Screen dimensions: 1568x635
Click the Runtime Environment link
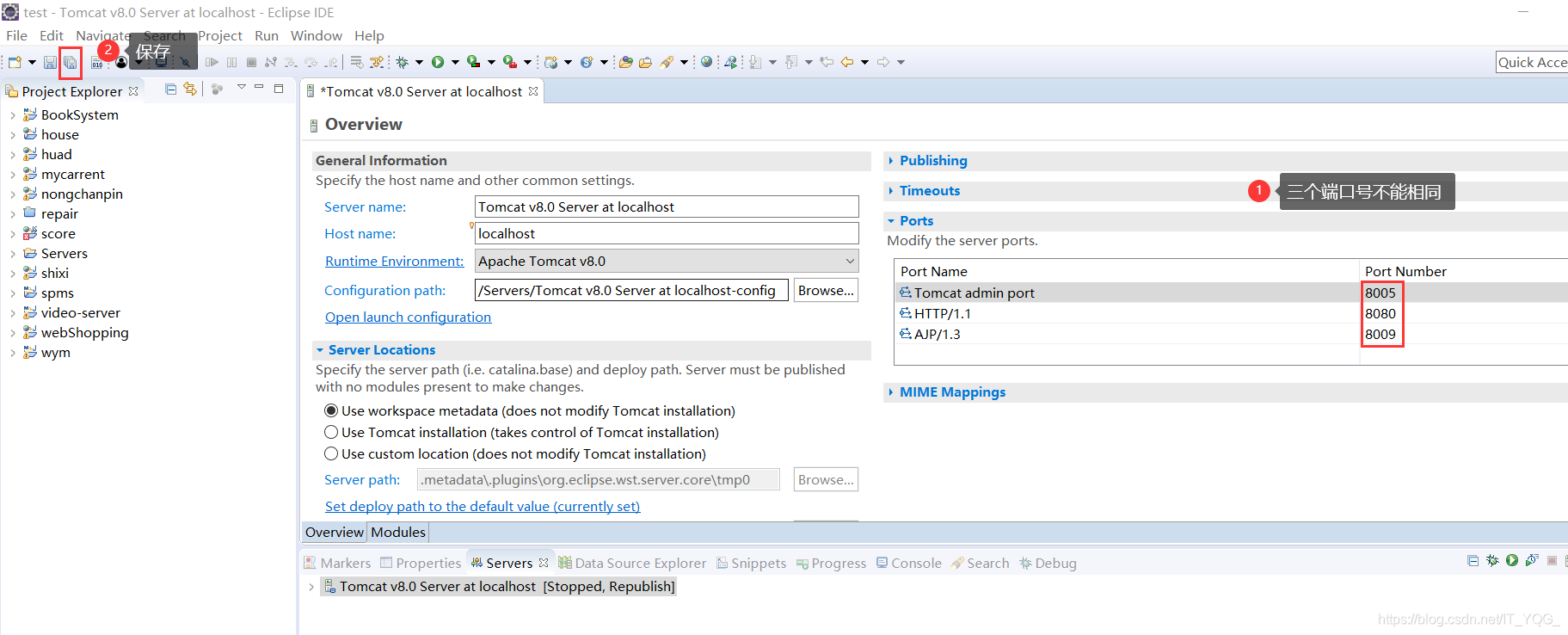pyautogui.click(x=394, y=261)
